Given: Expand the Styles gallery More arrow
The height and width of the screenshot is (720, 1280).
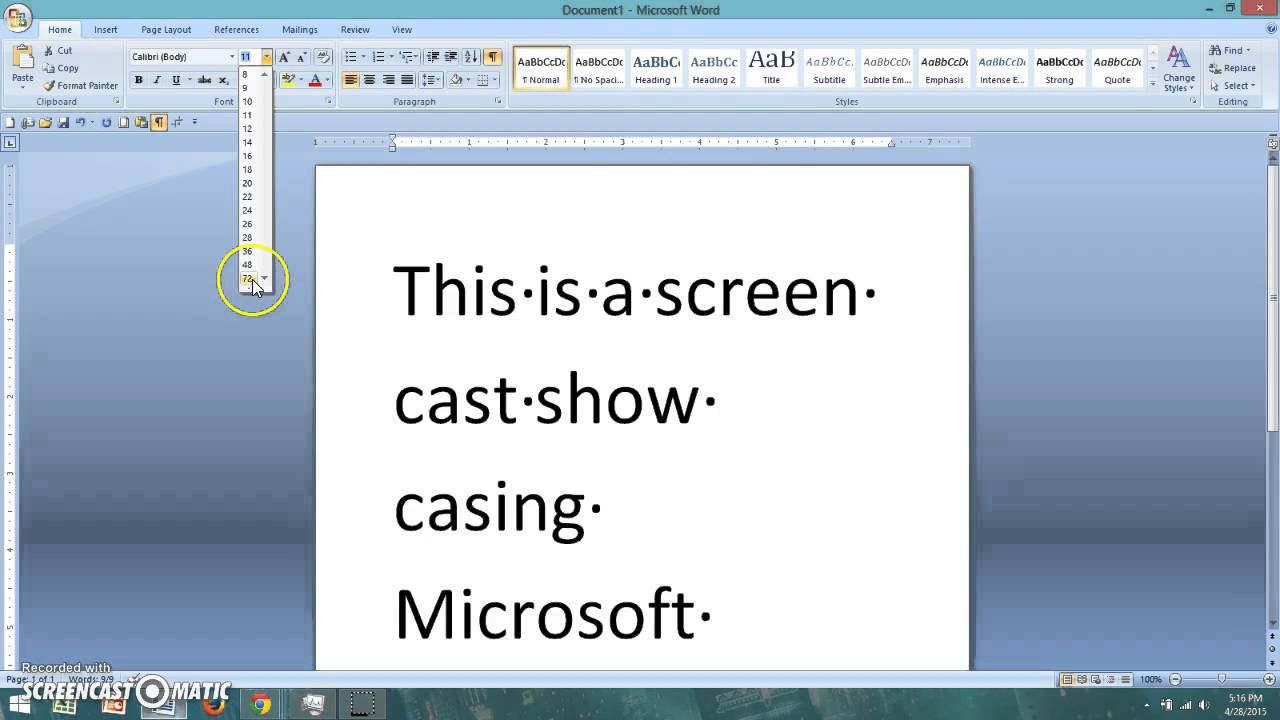Looking at the screenshot, I should 1152,86.
